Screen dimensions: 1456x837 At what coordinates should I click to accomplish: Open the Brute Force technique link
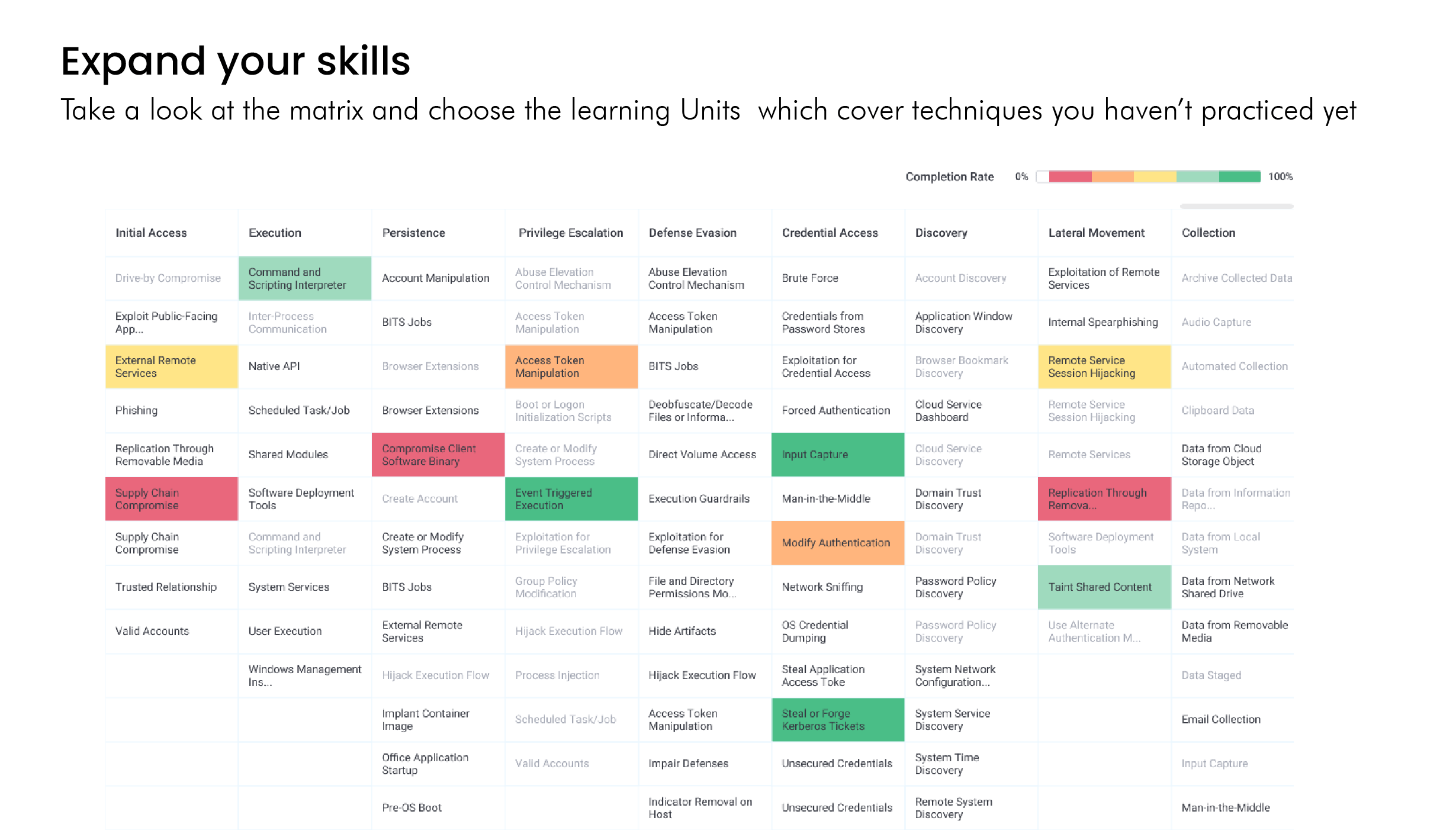click(809, 278)
